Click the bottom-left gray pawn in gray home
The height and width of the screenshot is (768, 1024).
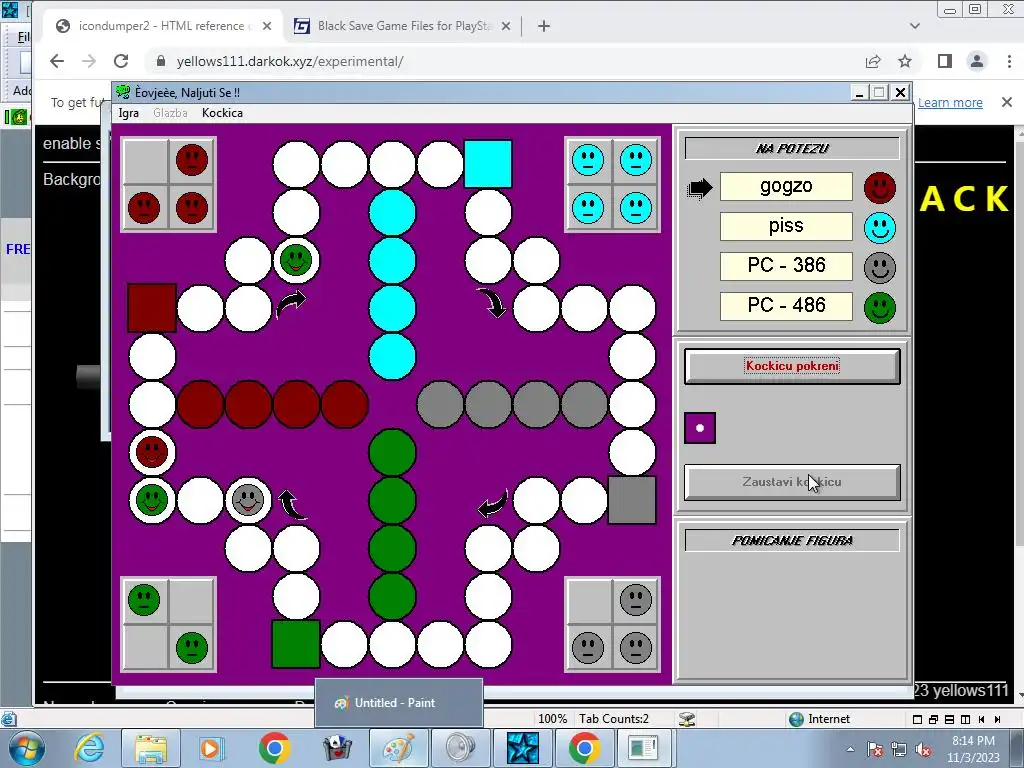(x=588, y=648)
